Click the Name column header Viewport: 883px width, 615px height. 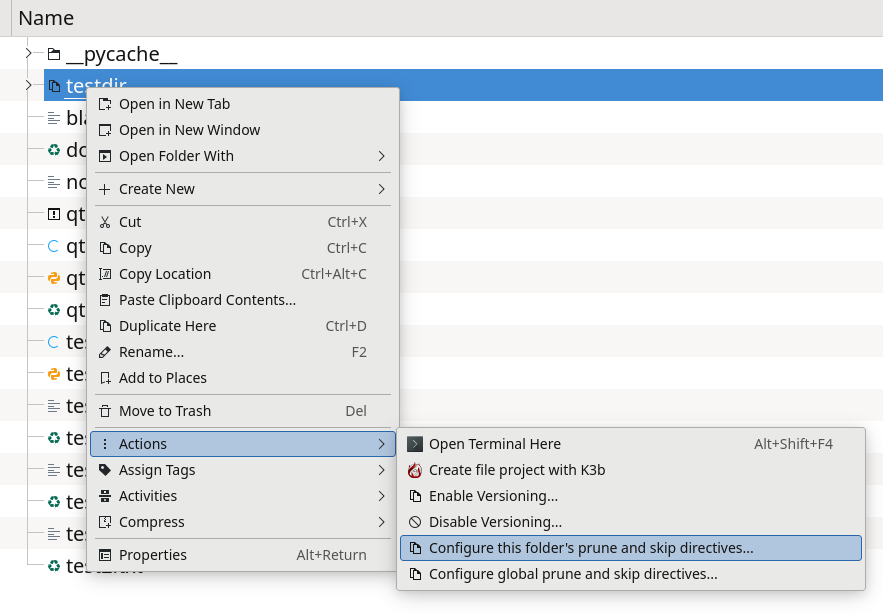(447, 18)
